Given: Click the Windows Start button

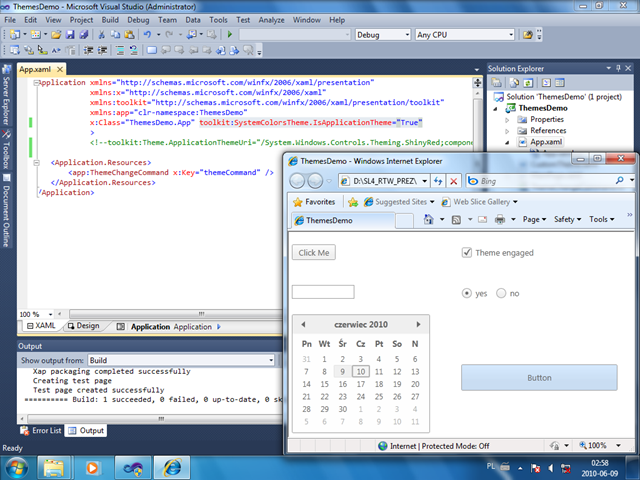Looking at the screenshot, I should pyautogui.click(x=16, y=467).
